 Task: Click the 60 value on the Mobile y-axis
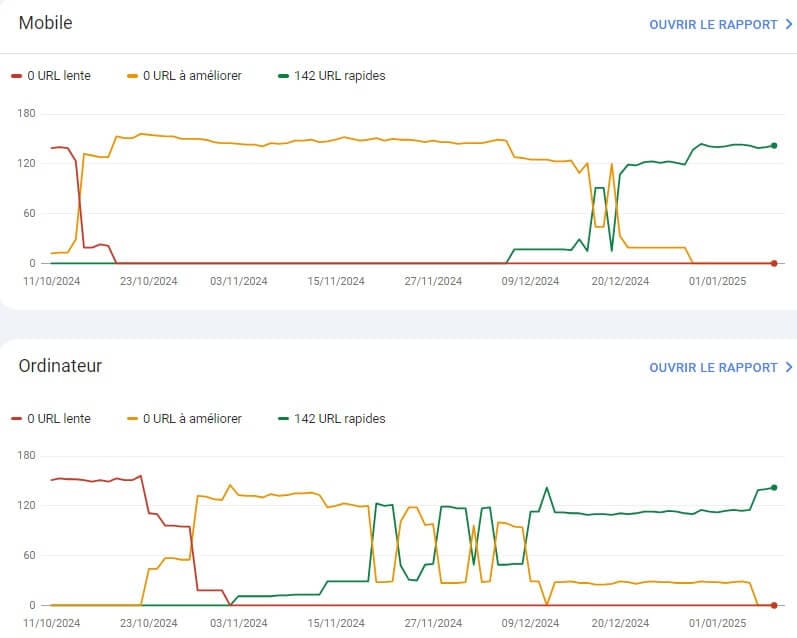coord(29,214)
